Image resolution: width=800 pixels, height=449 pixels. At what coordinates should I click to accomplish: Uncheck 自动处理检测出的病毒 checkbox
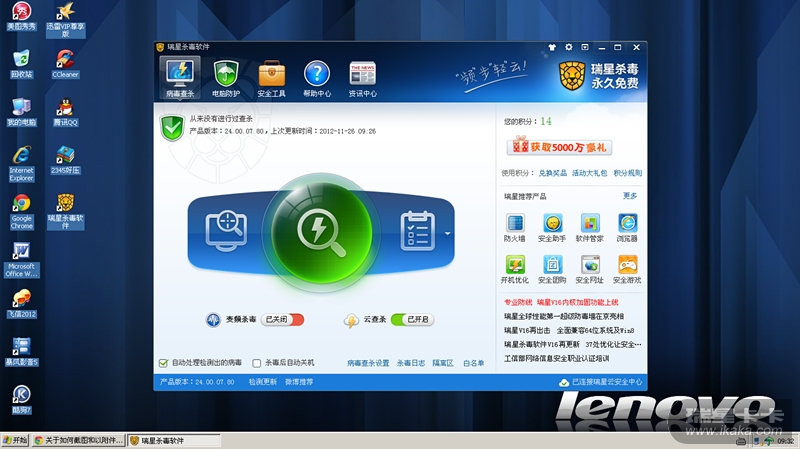(x=163, y=363)
